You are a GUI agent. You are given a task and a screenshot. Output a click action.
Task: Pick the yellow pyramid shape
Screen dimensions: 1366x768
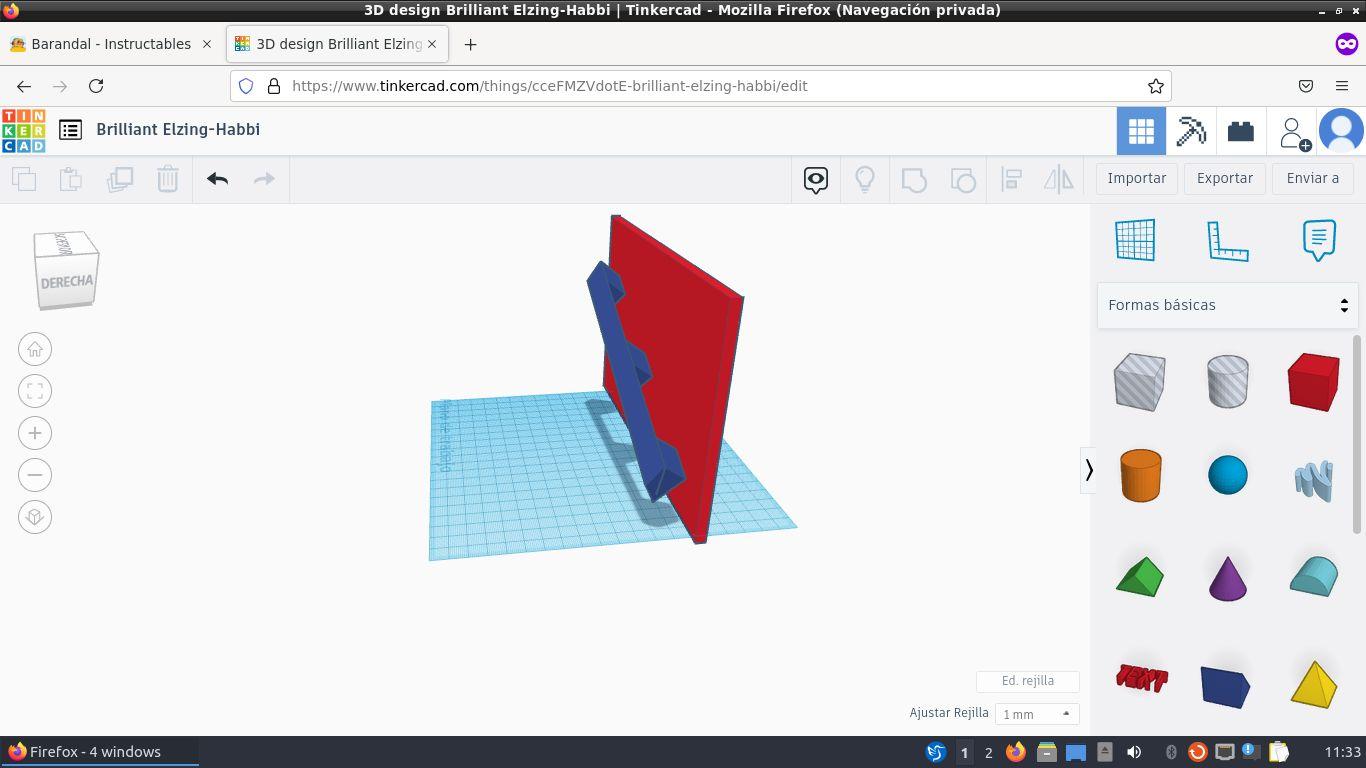point(1314,684)
